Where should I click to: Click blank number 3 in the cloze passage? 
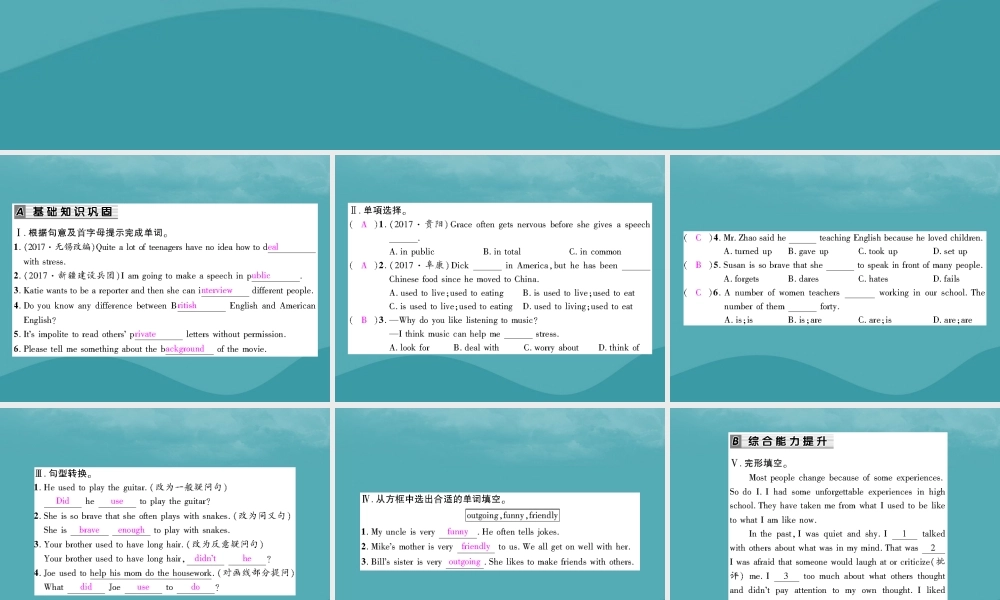pos(786,576)
